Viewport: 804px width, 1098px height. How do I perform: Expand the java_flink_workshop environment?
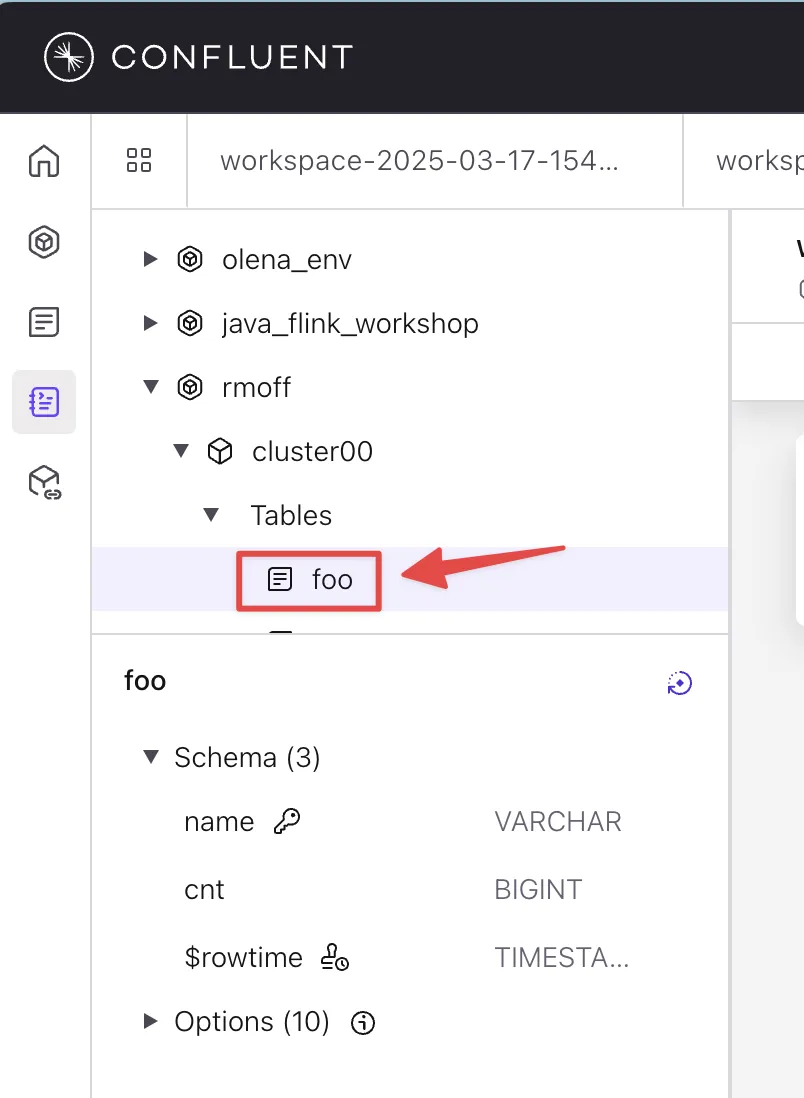(x=151, y=324)
